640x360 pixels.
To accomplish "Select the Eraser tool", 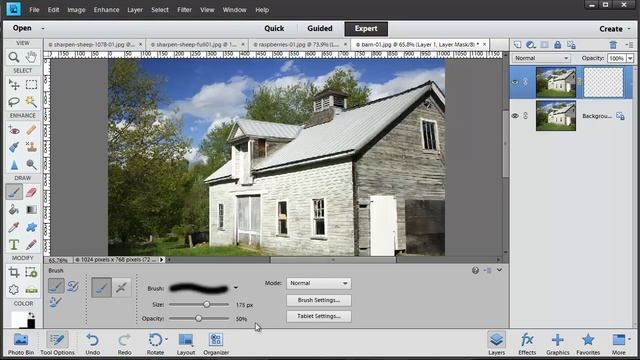I will point(31,192).
